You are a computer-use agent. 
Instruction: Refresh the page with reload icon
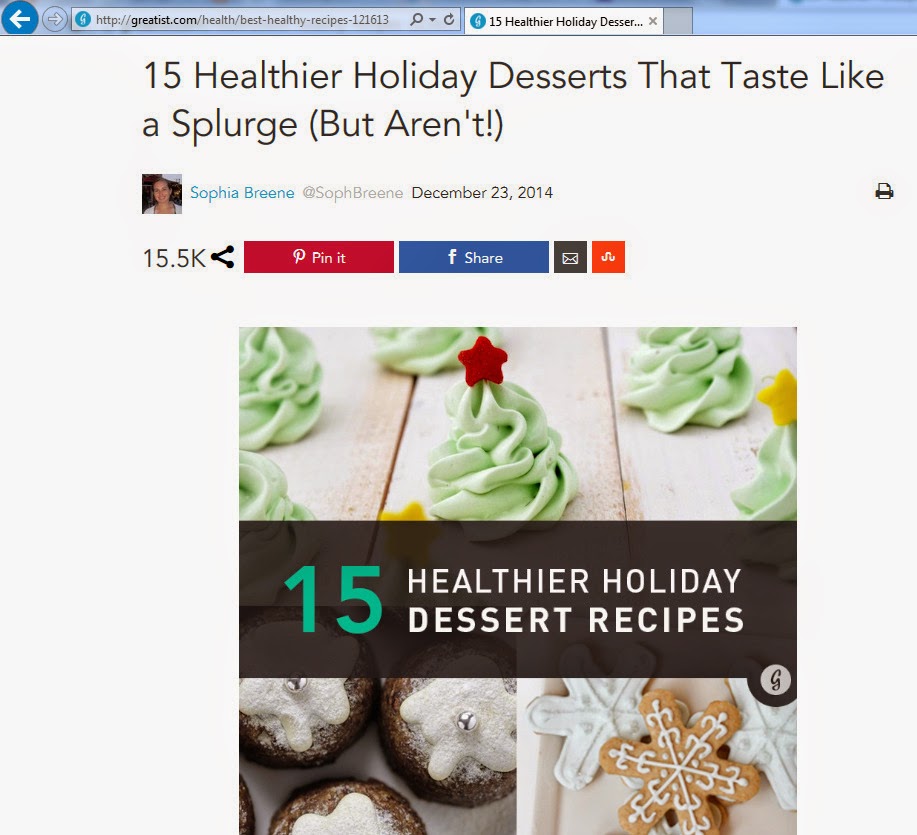449,19
